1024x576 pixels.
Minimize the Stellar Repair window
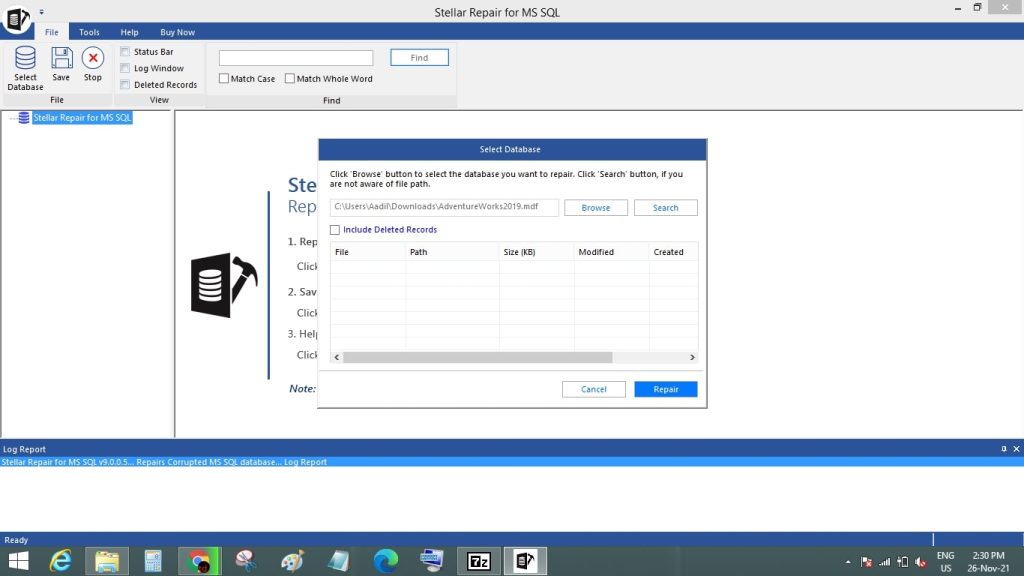pyautogui.click(x=957, y=8)
